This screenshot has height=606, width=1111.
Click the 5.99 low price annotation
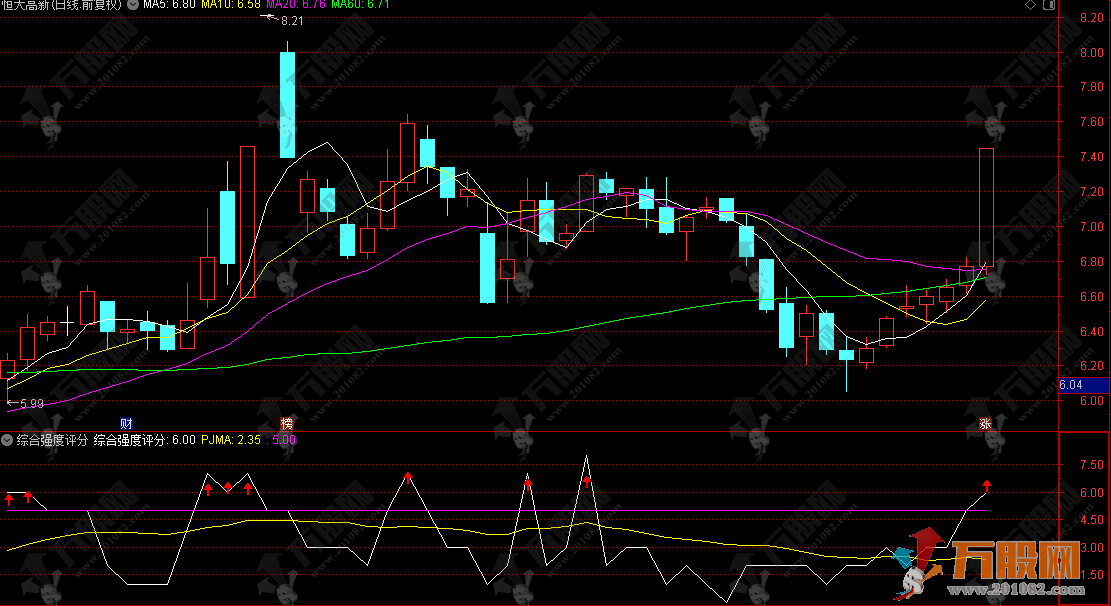31,403
